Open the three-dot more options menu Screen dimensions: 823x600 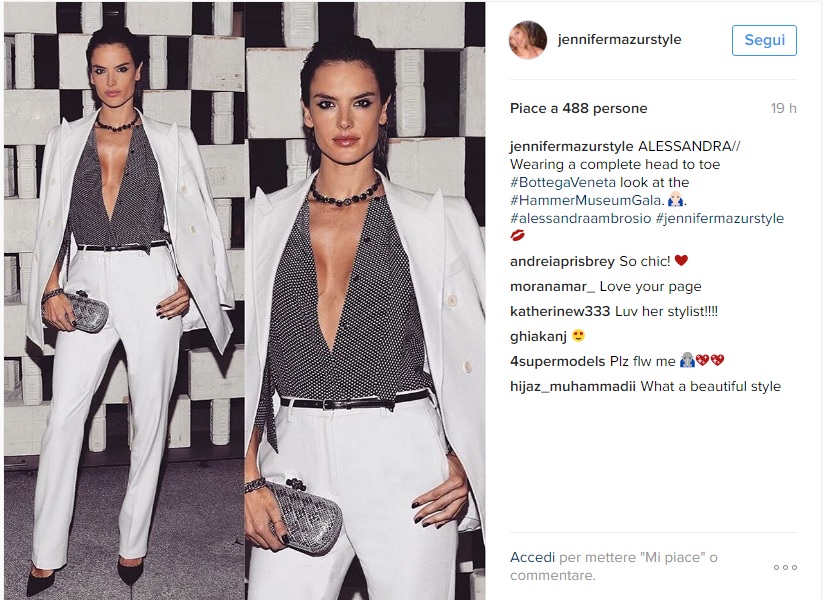pyautogui.click(x=785, y=567)
